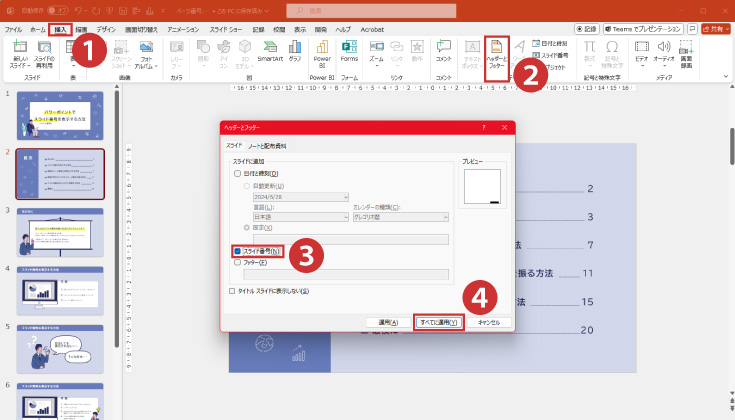Click the Record (記録) button top right

click(586, 29)
